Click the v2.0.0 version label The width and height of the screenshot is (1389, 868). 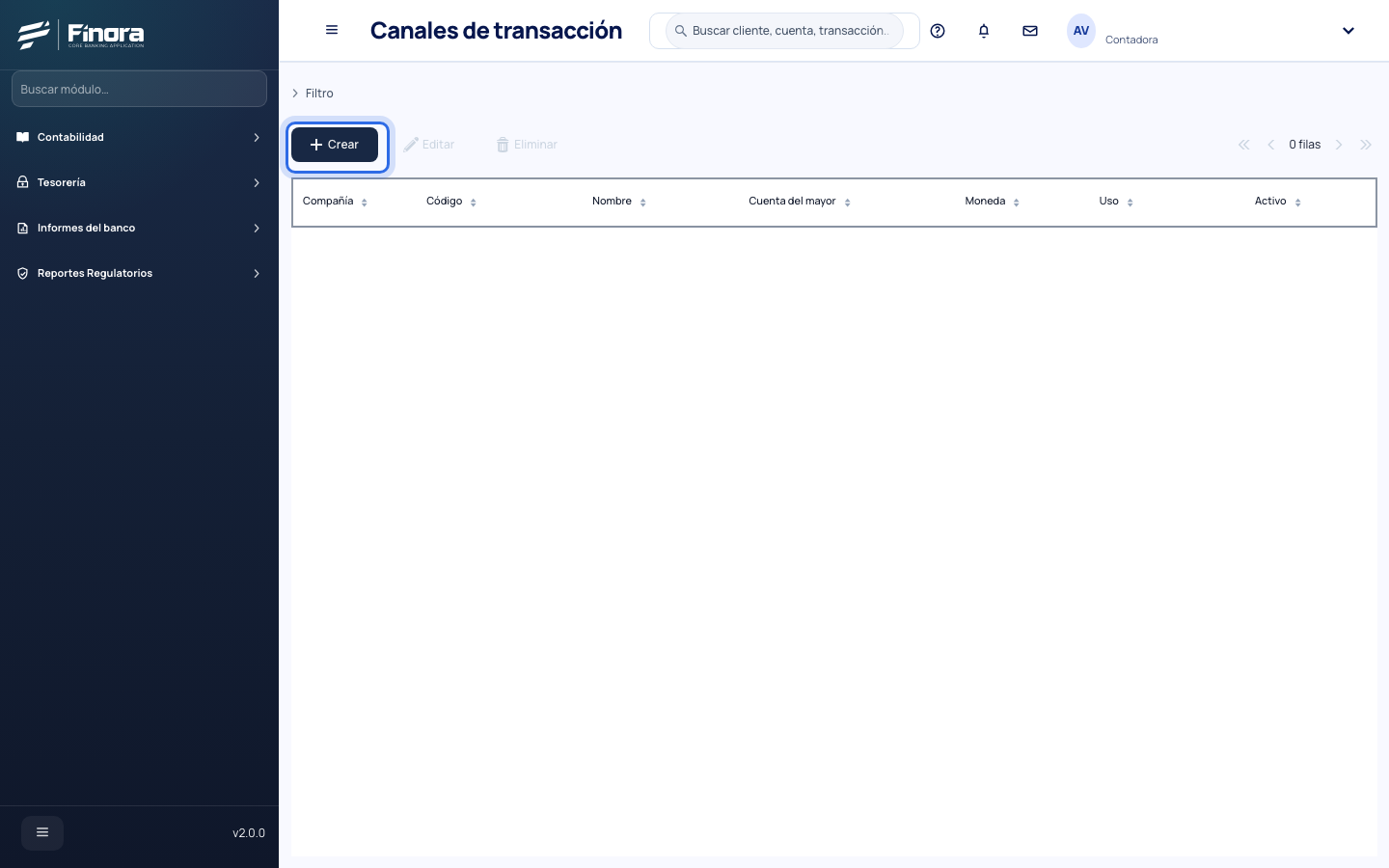click(x=249, y=833)
